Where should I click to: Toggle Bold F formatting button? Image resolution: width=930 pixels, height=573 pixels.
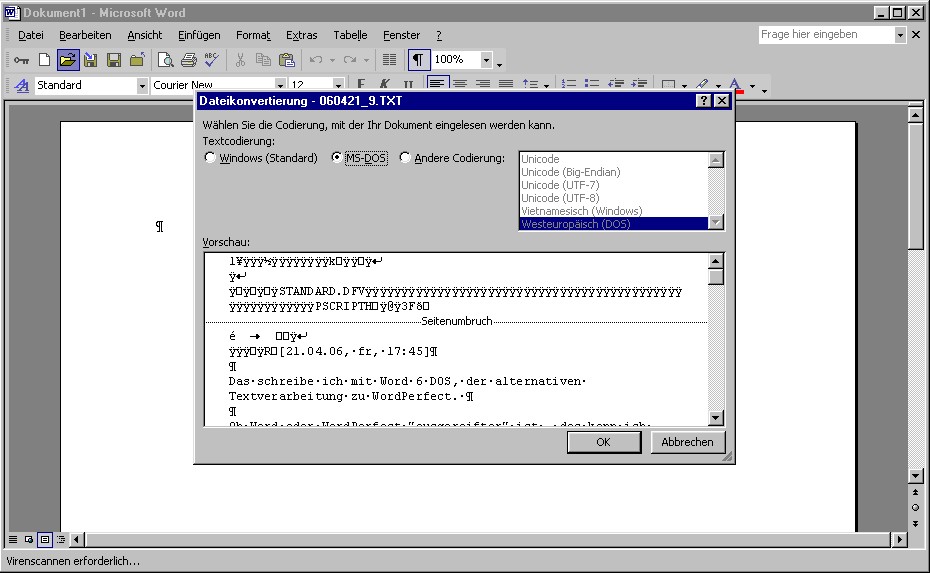[x=361, y=85]
